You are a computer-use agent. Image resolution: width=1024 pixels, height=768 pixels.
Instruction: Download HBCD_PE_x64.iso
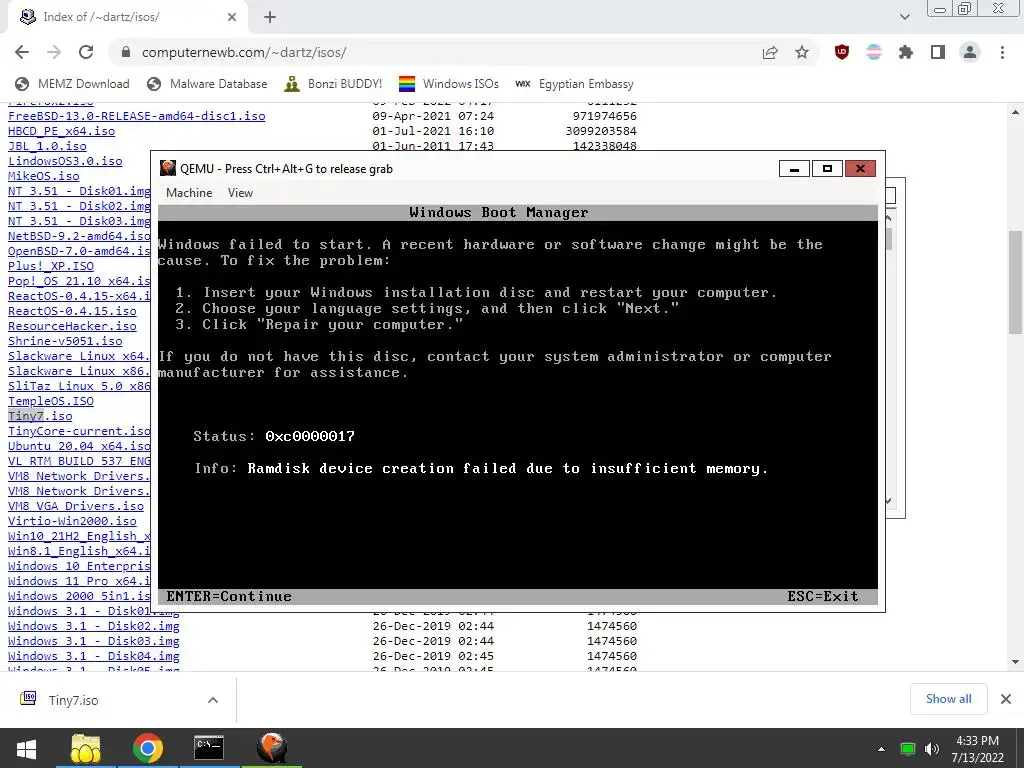tap(61, 131)
